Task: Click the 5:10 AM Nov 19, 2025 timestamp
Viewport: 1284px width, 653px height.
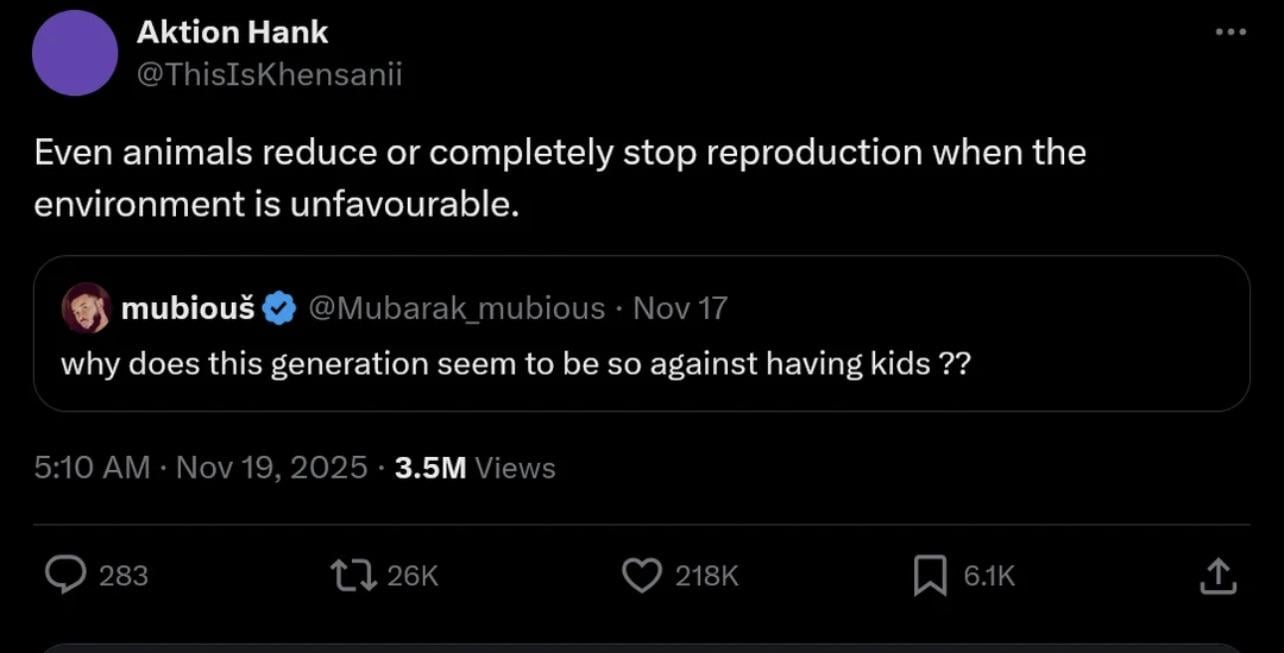Action: click(x=200, y=468)
